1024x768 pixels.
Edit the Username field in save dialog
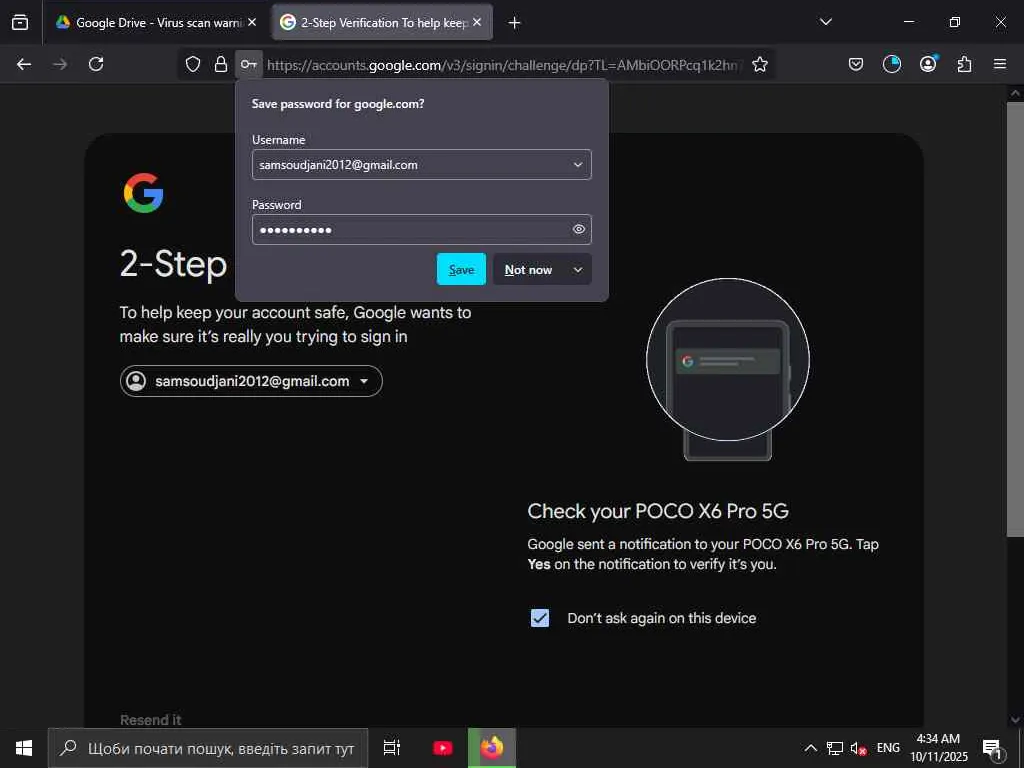pyautogui.click(x=421, y=165)
